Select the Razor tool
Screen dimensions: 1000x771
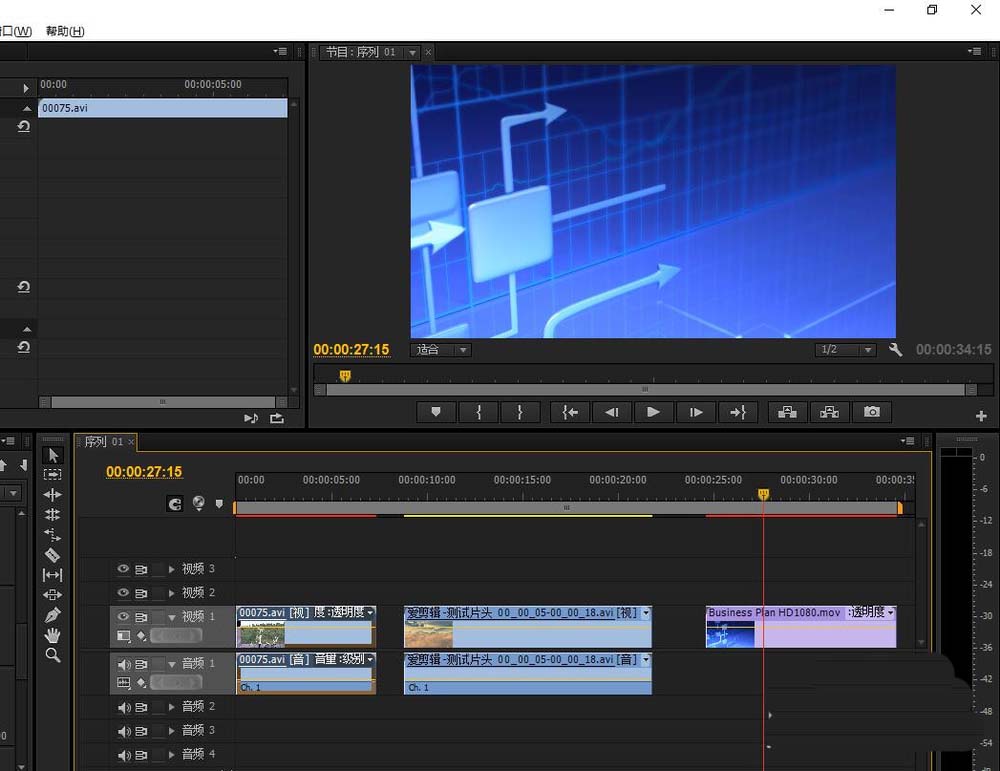(52, 555)
